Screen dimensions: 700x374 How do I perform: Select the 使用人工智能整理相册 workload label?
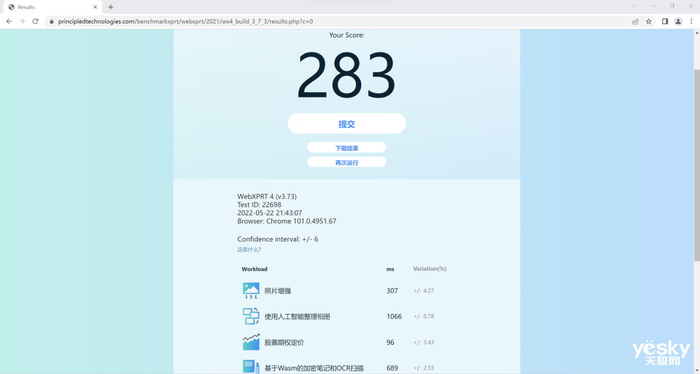pos(297,317)
